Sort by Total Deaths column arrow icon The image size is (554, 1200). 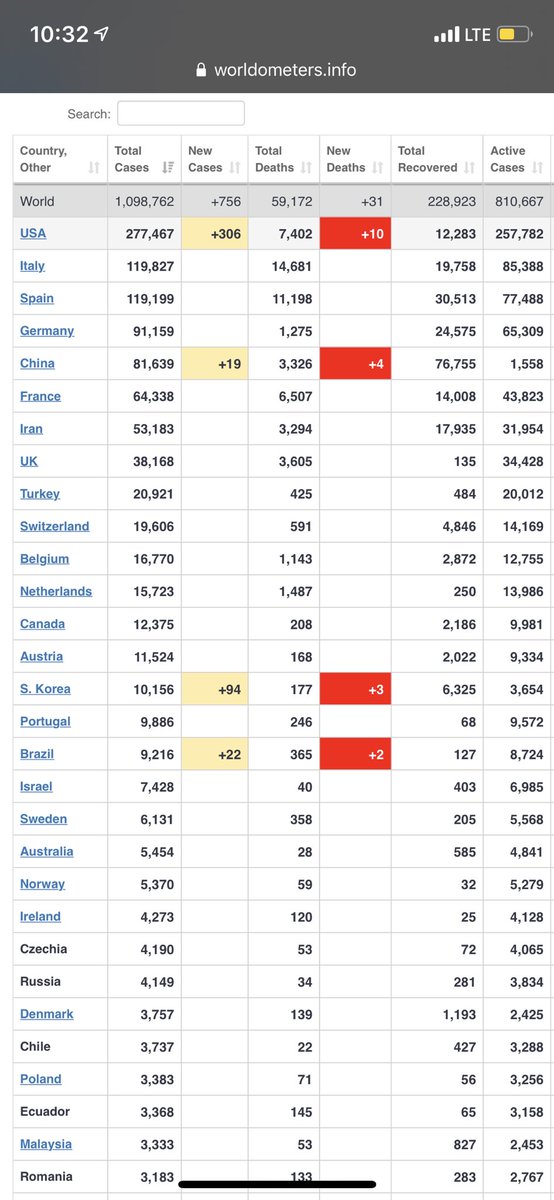pos(306,168)
